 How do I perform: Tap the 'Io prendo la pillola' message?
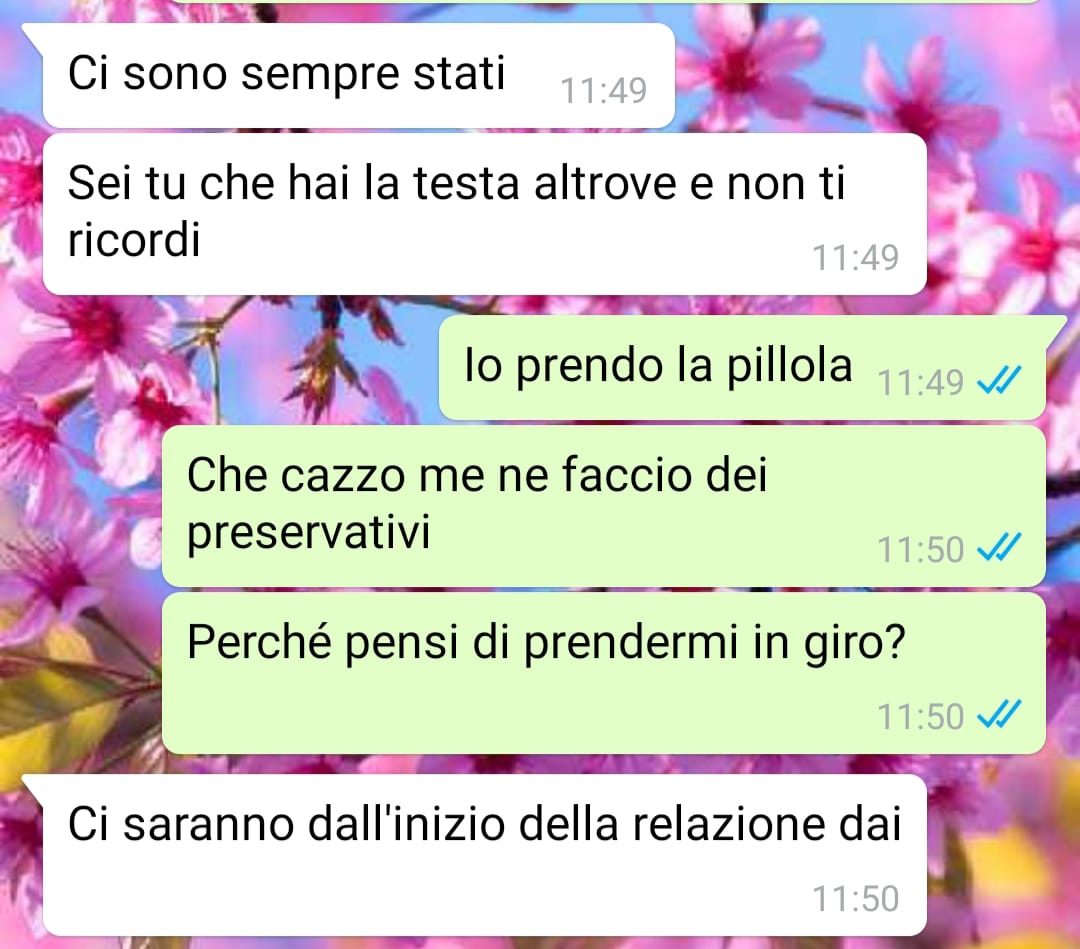pos(742,368)
